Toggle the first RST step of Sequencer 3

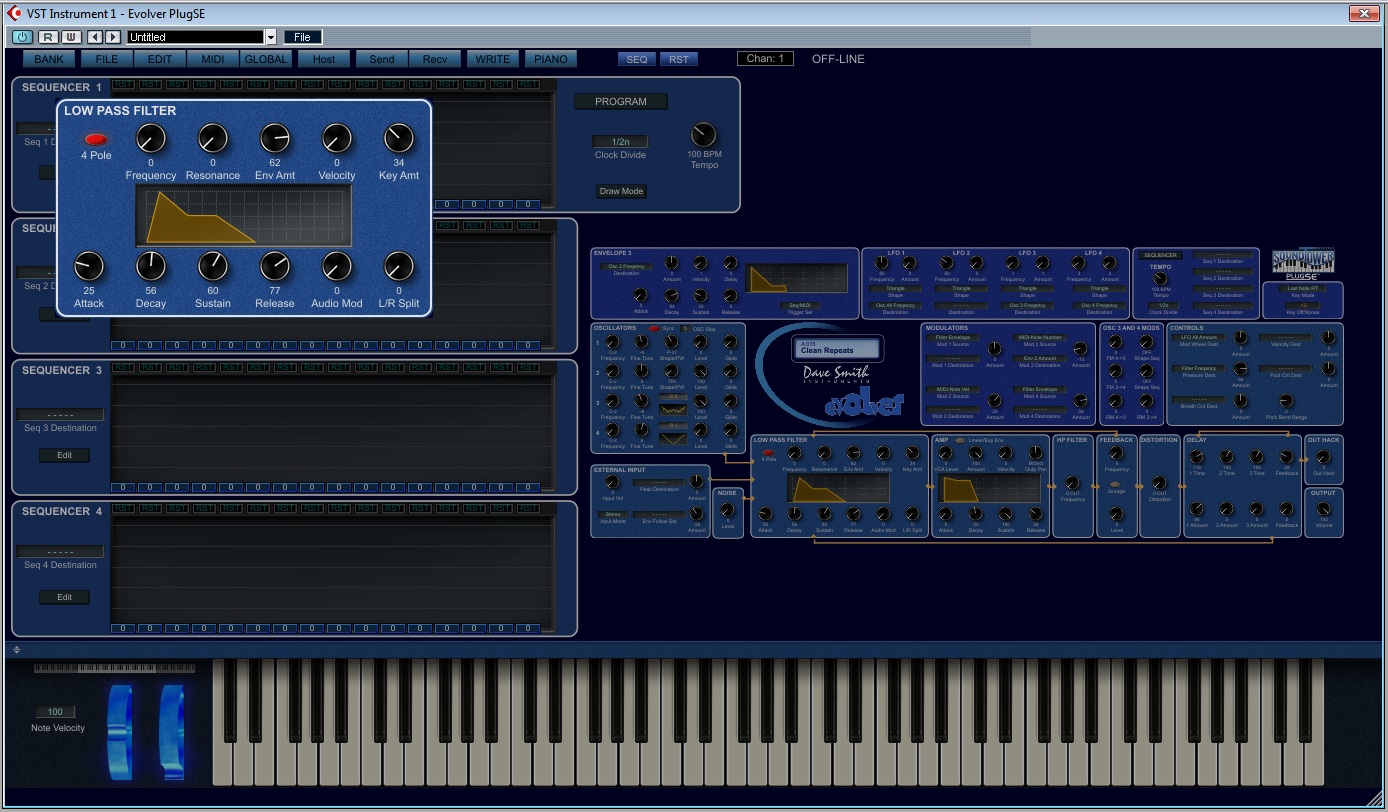click(x=123, y=368)
